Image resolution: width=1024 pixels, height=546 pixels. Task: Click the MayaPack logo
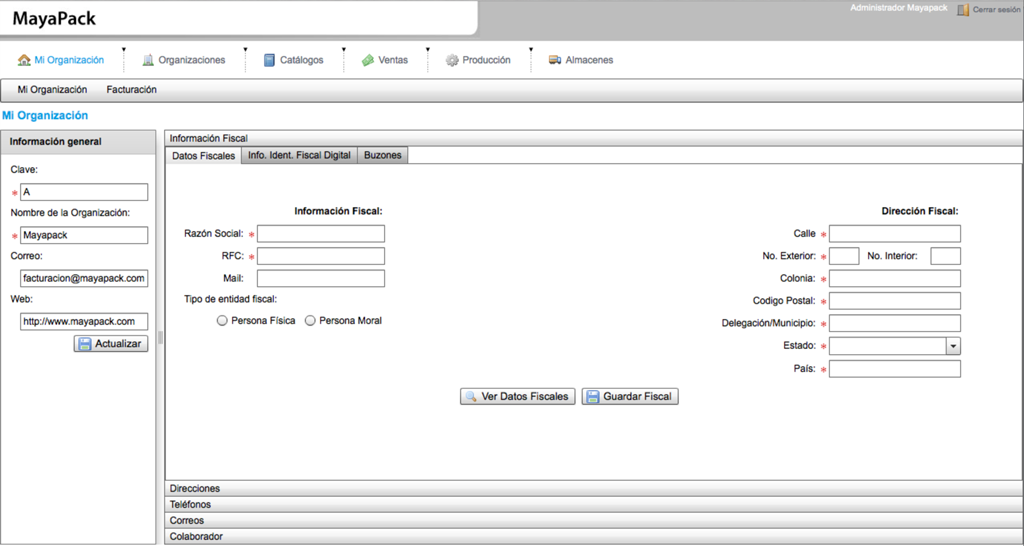coord(54,18)
